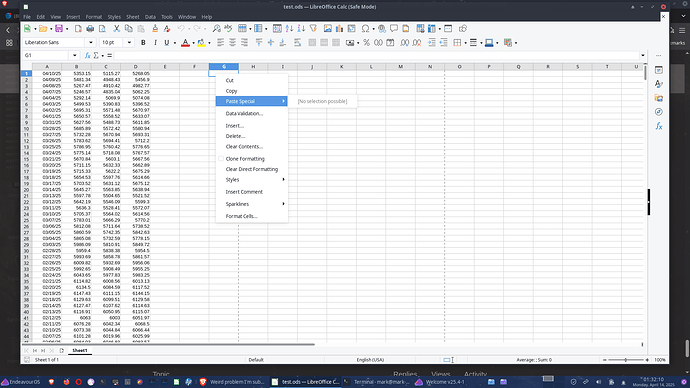Expand the Liberation Sans font dropdown

[91, 43]
